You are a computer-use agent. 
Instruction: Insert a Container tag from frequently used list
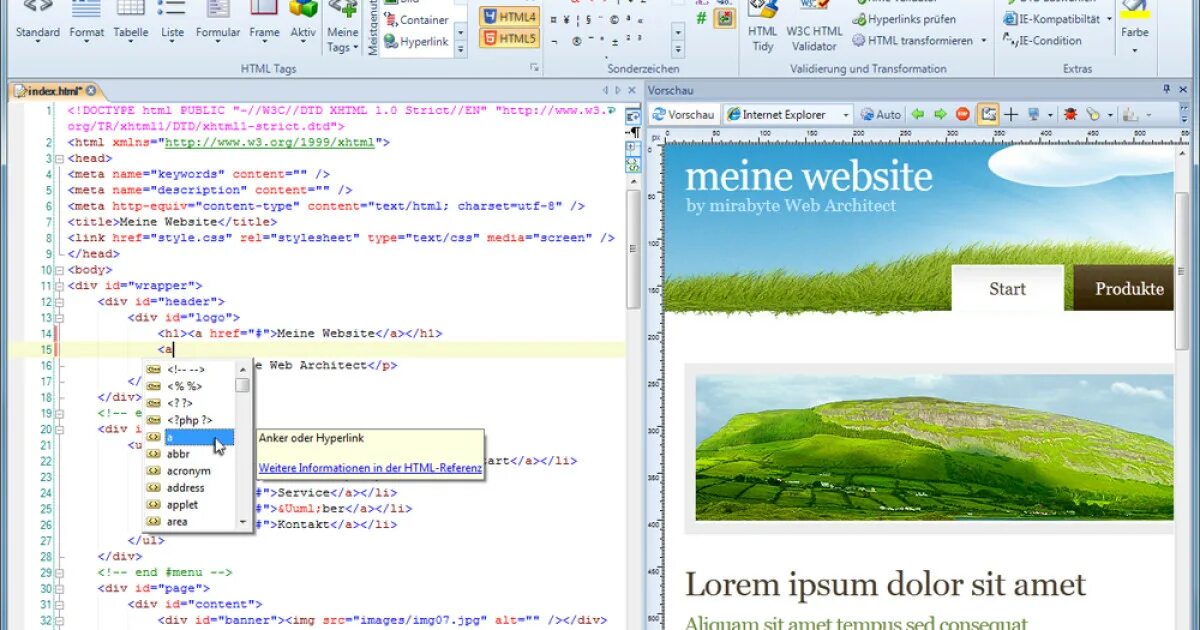click(x=418, y=20)
